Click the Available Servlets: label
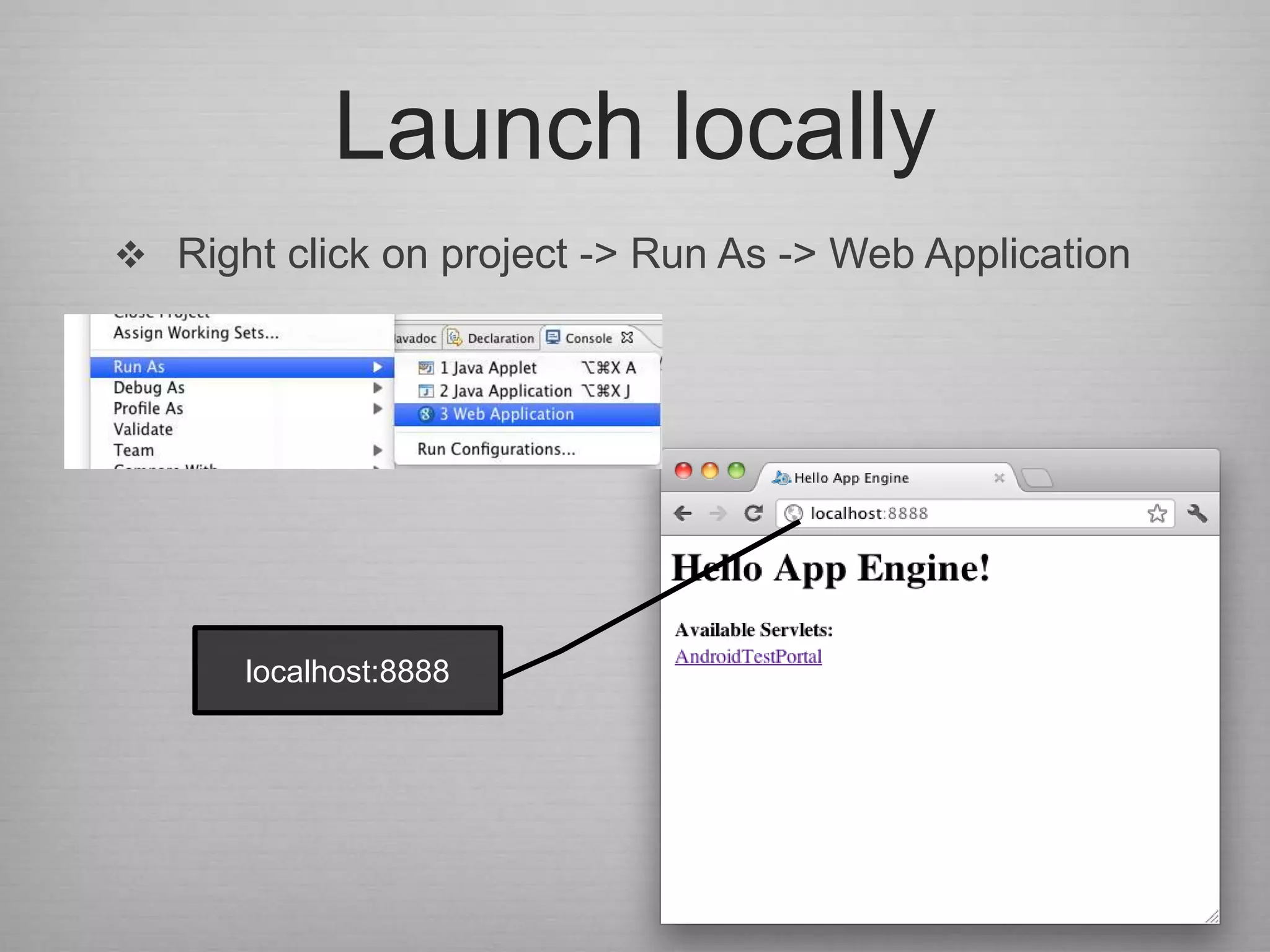This screenshot has width=1270, height=952. click(754, 630)
